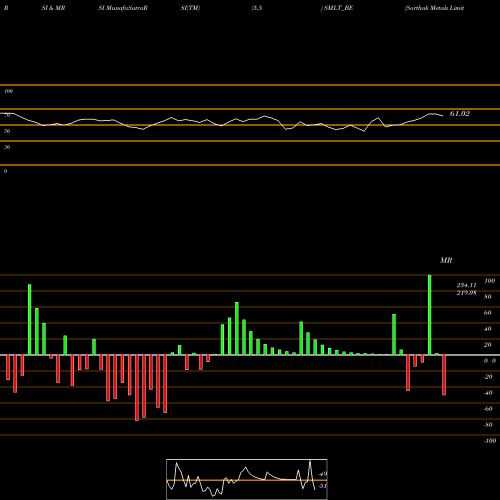This screenshot has width=500, height=500.
Task: Click the 100 label on left RSI axis
Action: click(8, 91)
